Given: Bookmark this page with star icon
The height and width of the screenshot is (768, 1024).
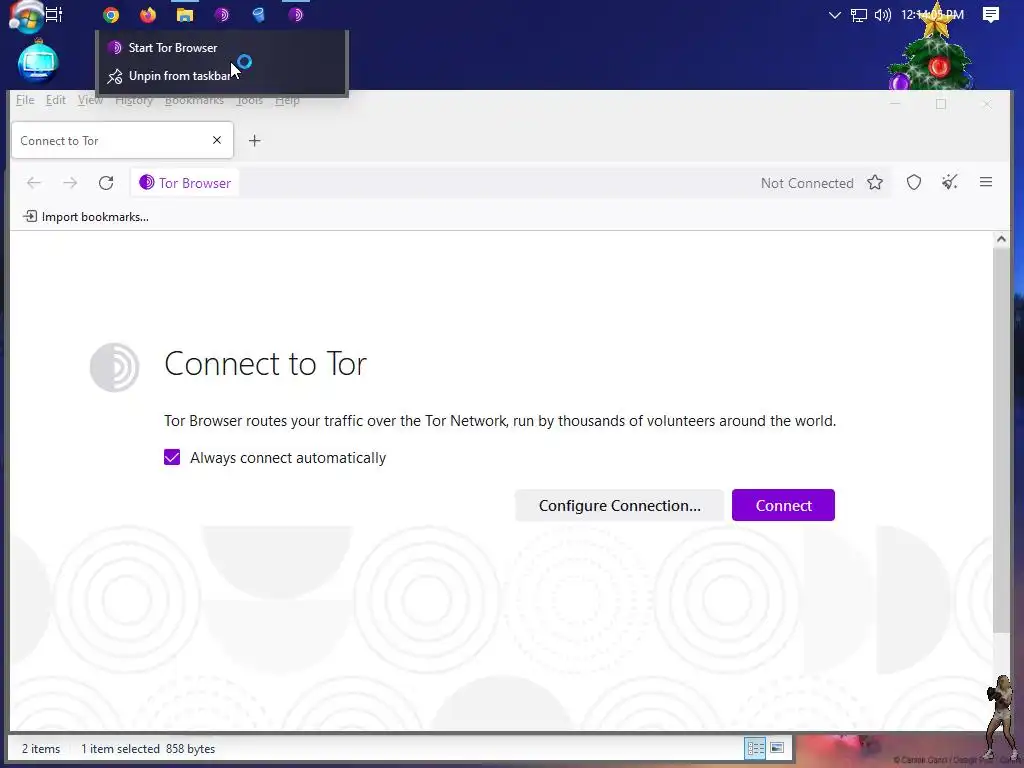Looking at the screenshot, I should click(x=875, y=183).
